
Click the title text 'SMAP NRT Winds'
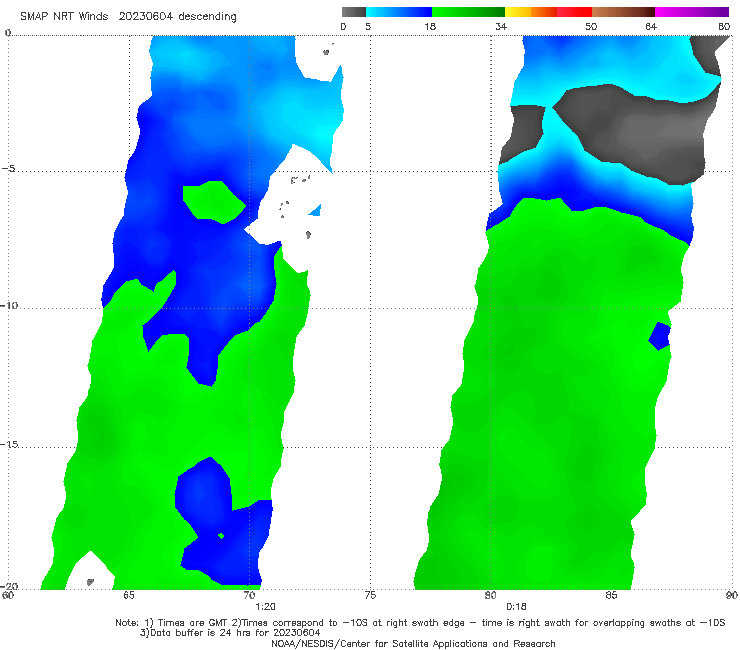pyautogui.click(x=64, y=16)
